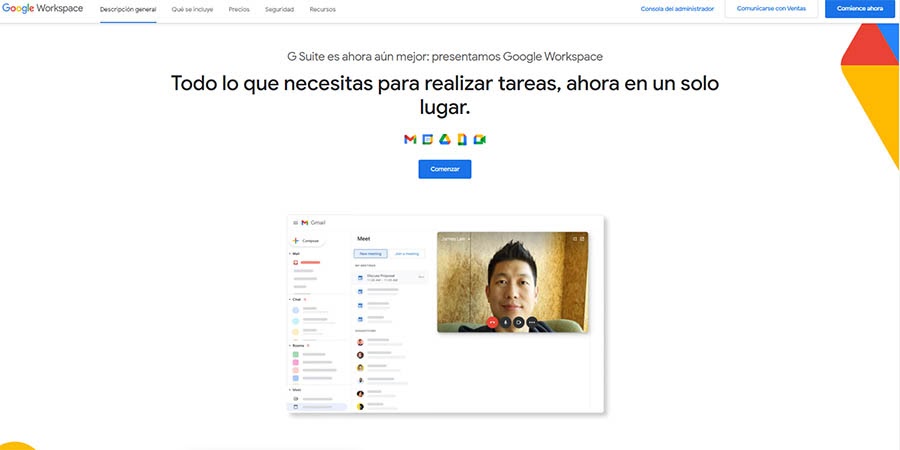Screen dimensions: 900x450
Task: Mute the microphone in video call
Action: pyautogui.click(x=506, y=322)
